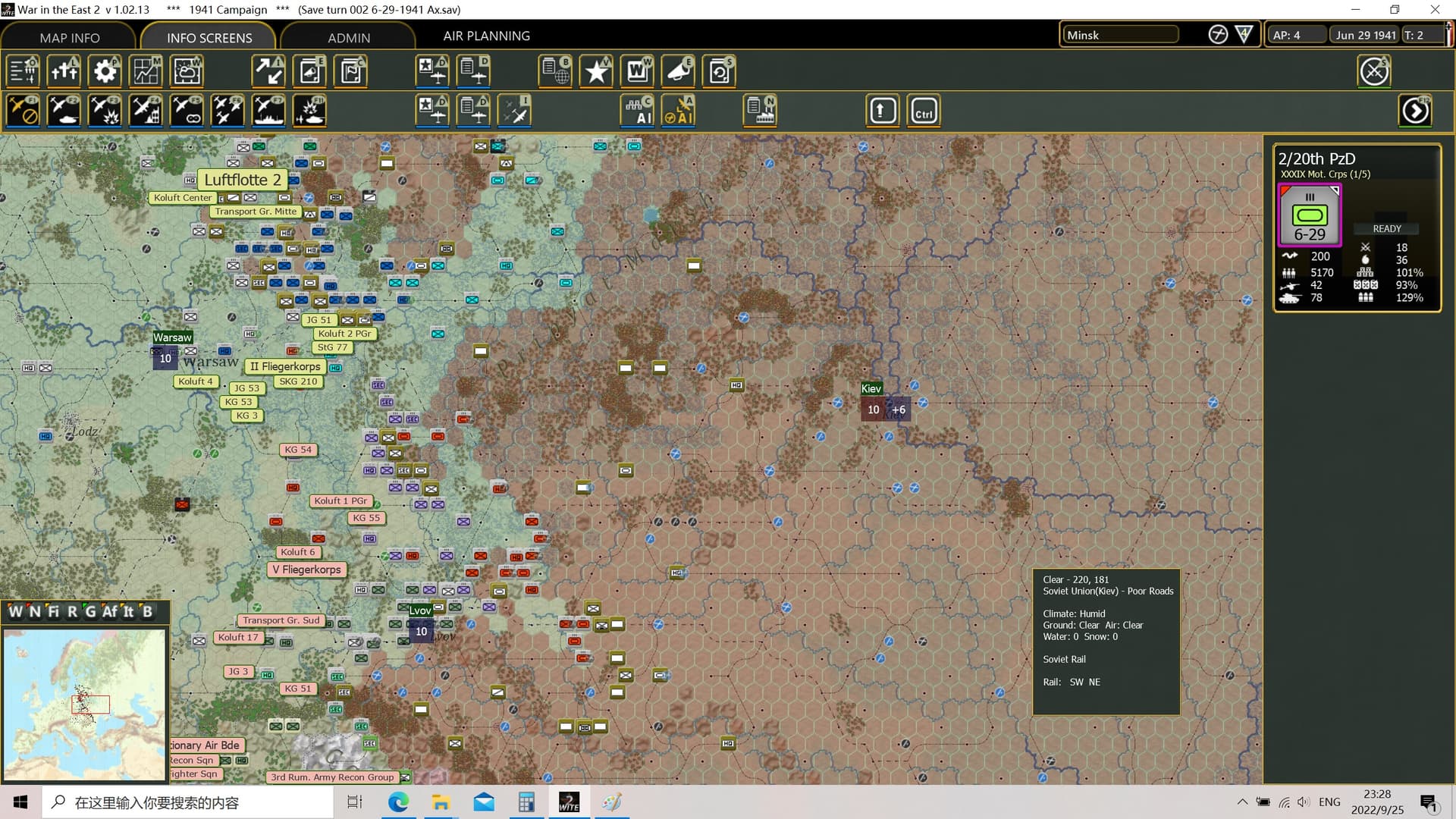Open the Metrics chart screen (M icon)

tap(146, 71)
